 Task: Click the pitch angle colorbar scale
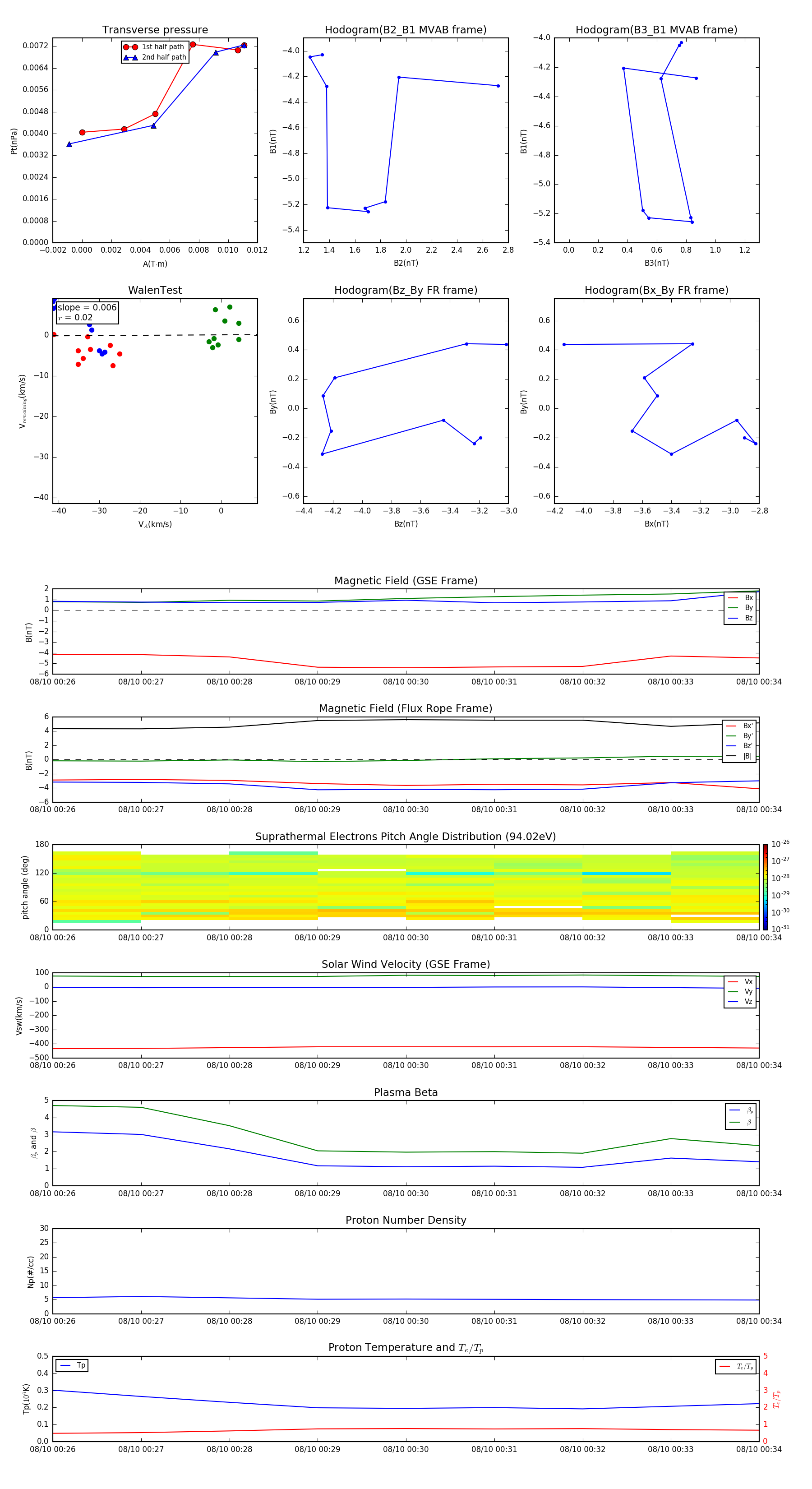pyautogui.click(x=765, y=887)
